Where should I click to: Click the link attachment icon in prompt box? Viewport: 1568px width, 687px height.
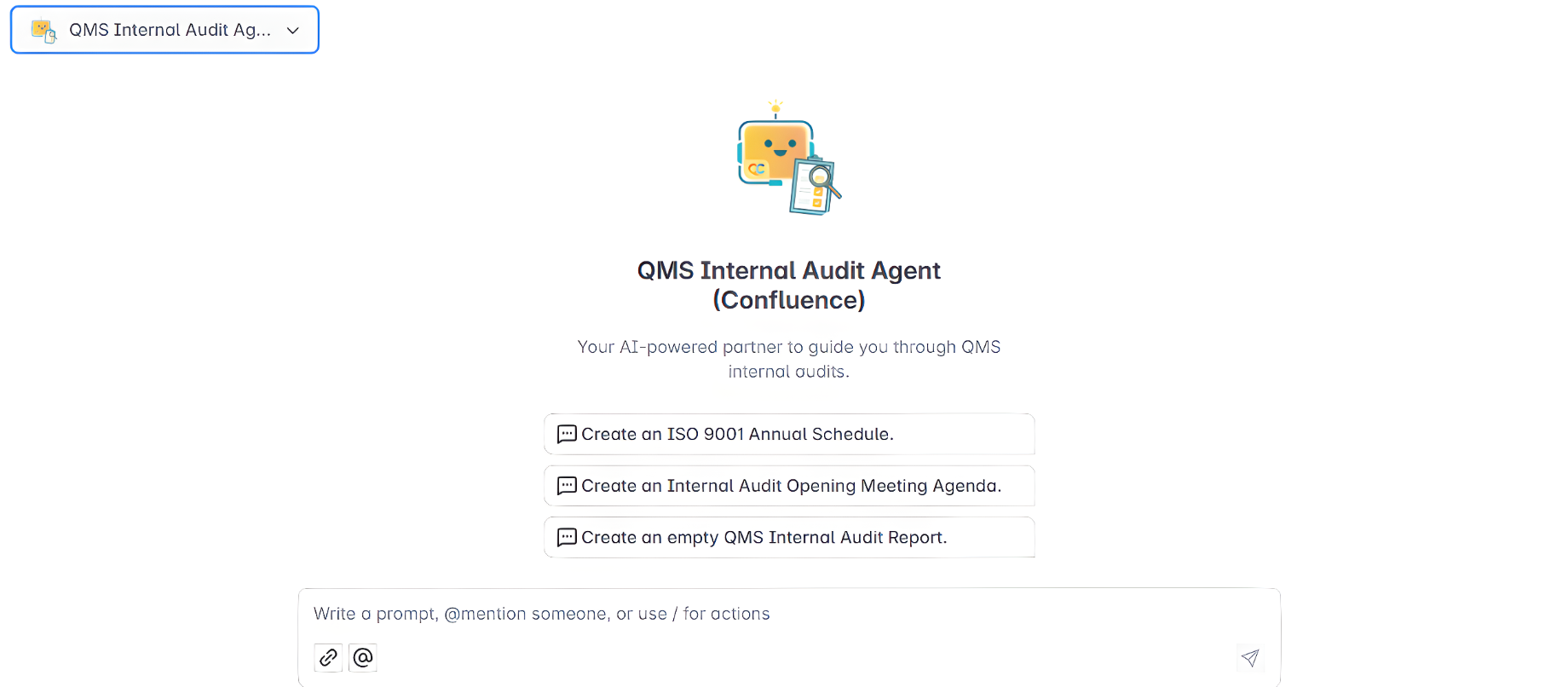point(328,658)
